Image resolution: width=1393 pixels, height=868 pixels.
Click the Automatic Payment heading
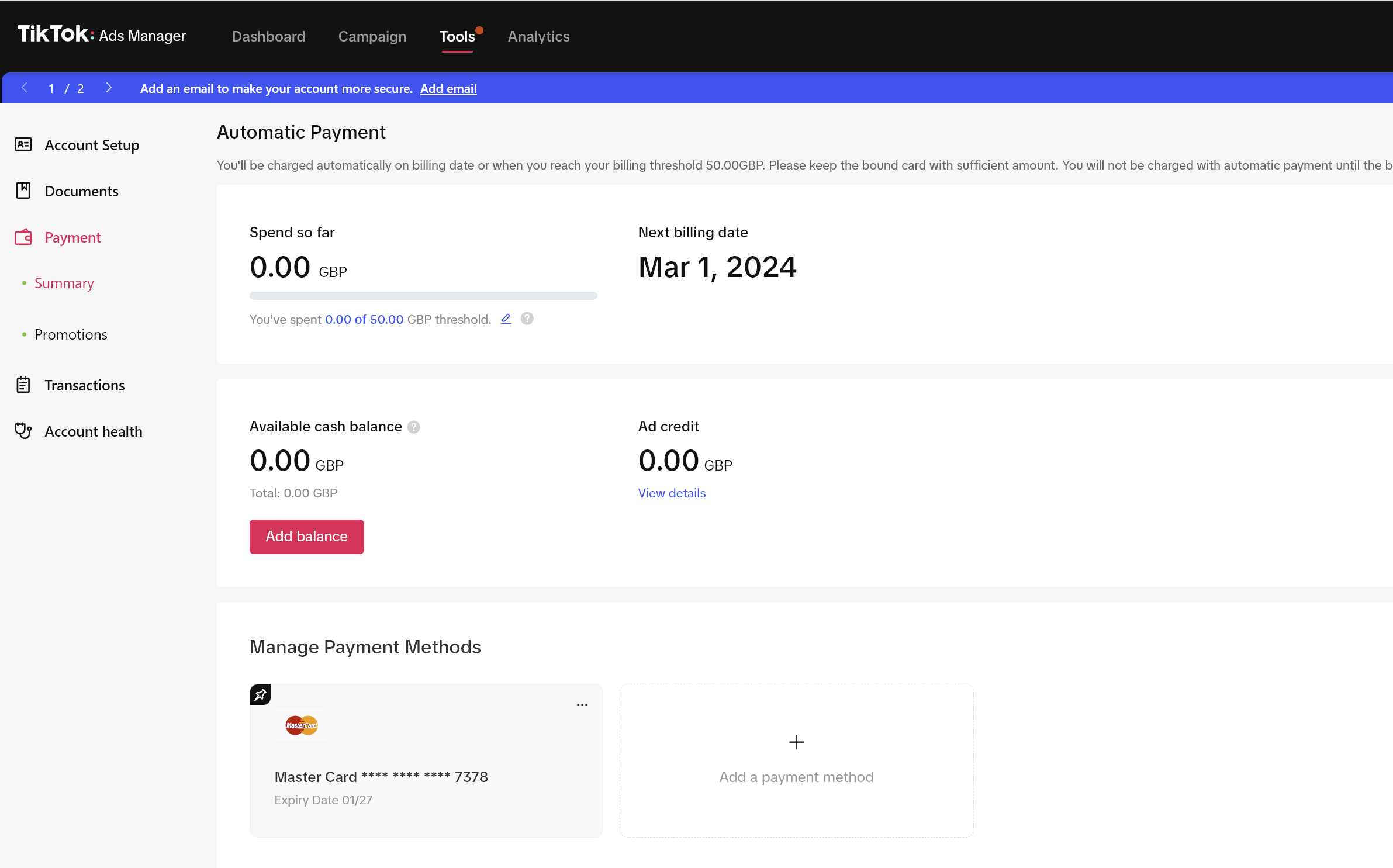coord(301,132)
